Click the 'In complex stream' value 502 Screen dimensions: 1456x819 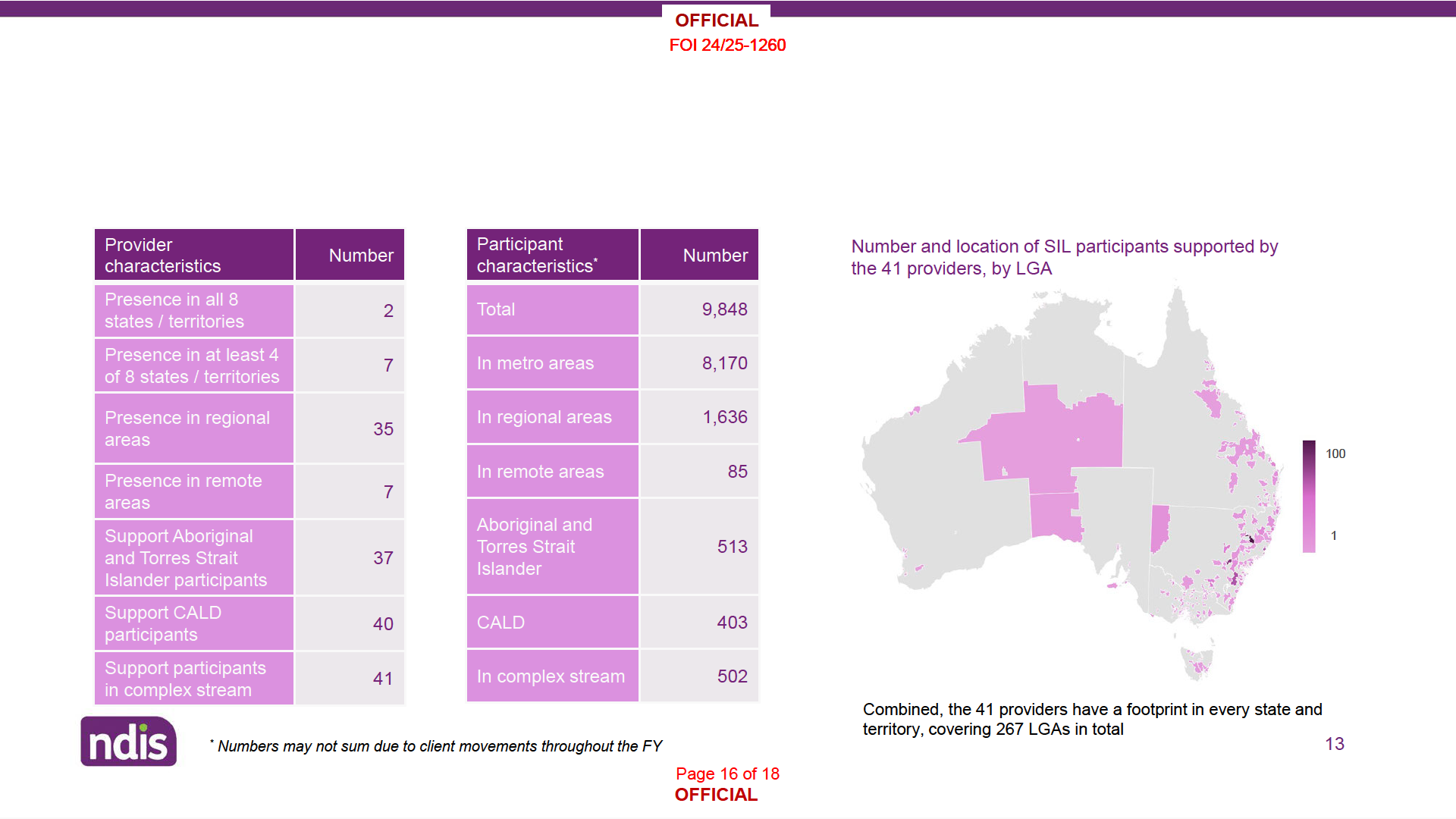pos(731,676)
